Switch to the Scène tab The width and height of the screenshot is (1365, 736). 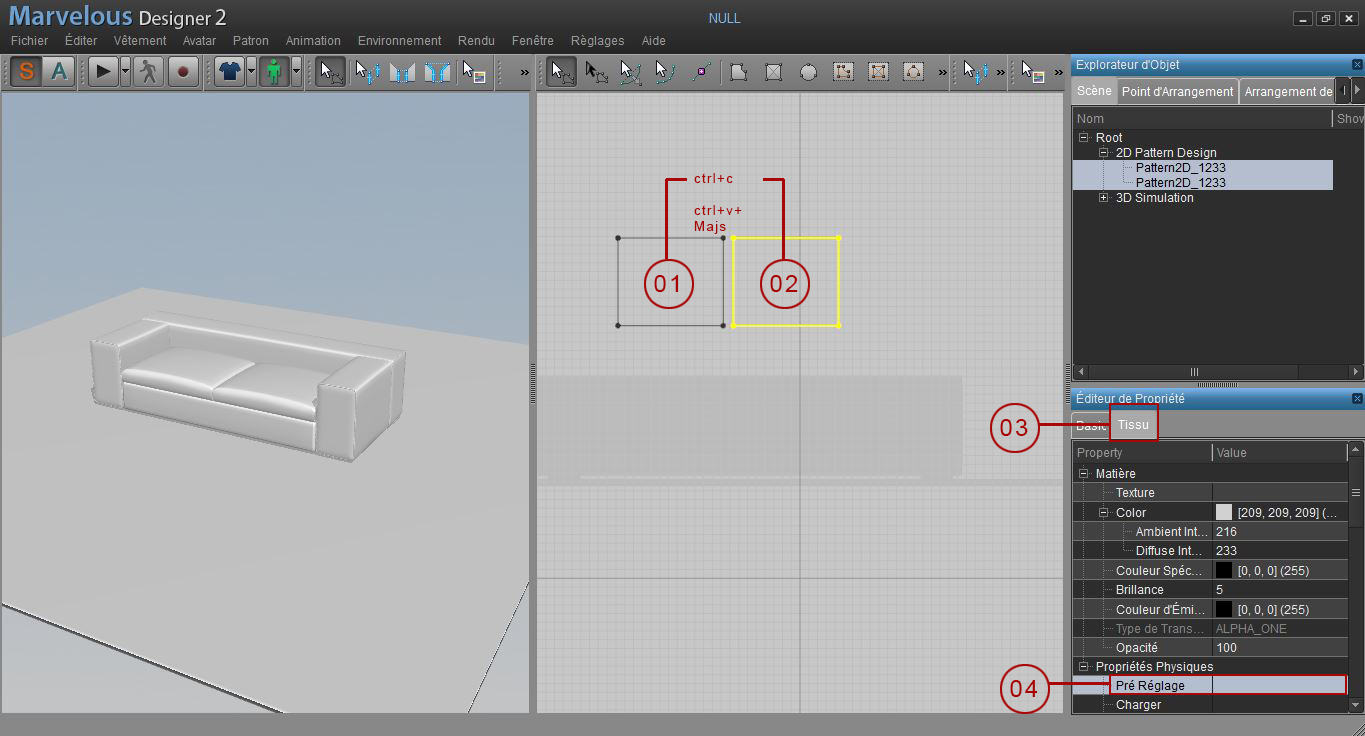1094,91
